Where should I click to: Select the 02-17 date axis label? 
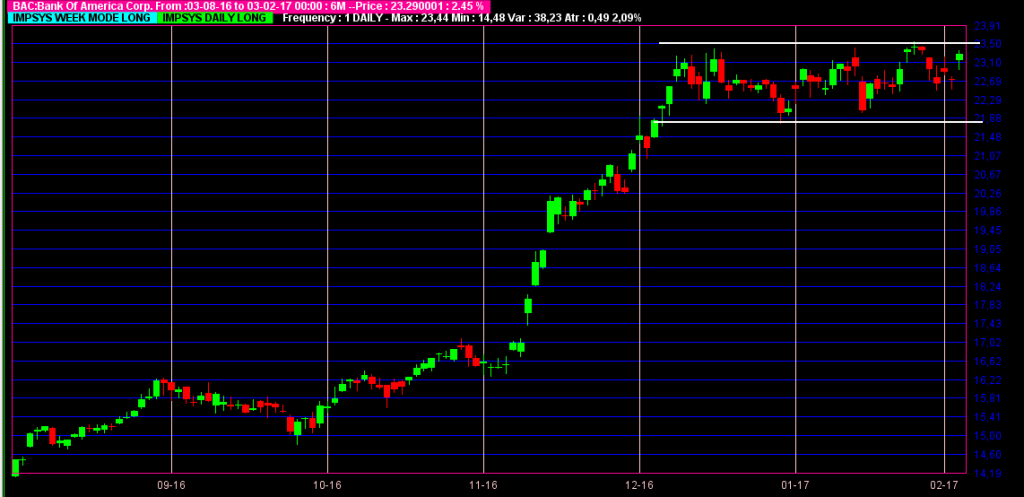pyautogui.click(x=944, y=485)
